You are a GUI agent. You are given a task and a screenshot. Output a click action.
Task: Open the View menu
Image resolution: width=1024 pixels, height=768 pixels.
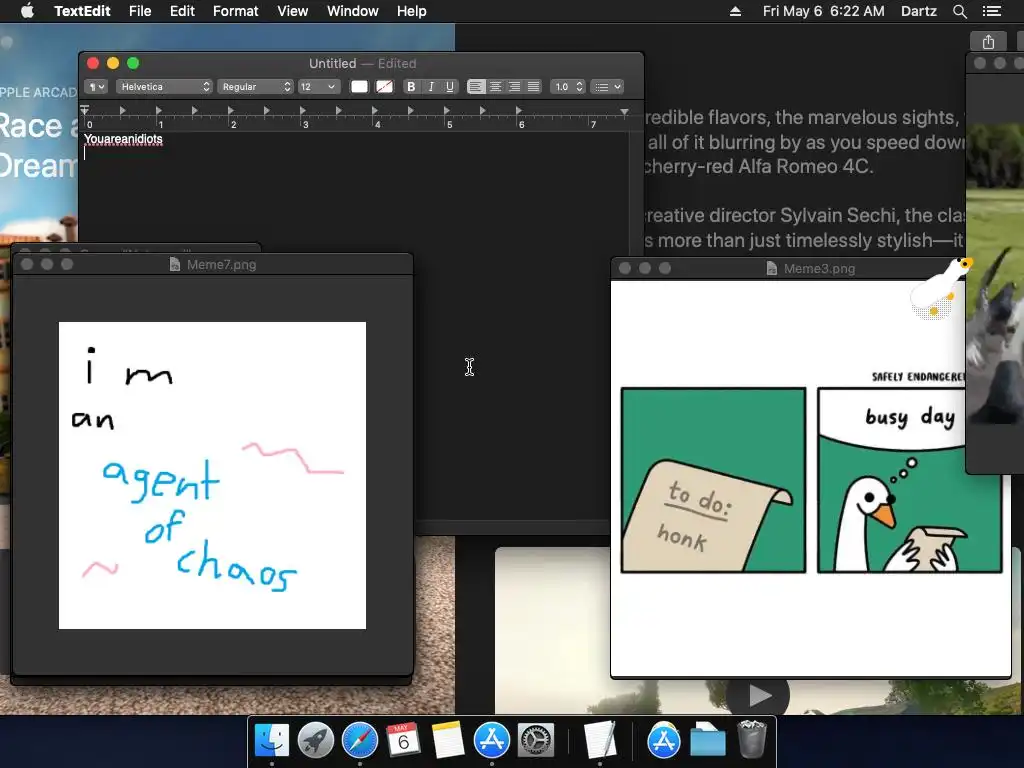(293, 11)
